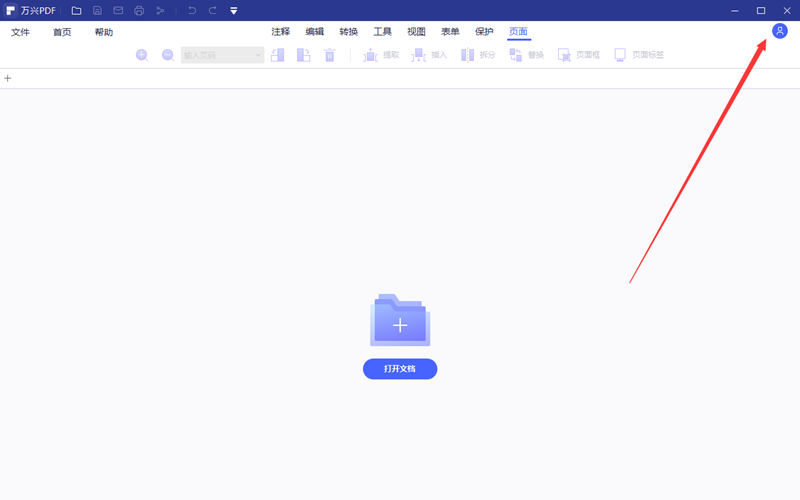
Task: Click the delete page trash icon
Action: click(329, 55)
